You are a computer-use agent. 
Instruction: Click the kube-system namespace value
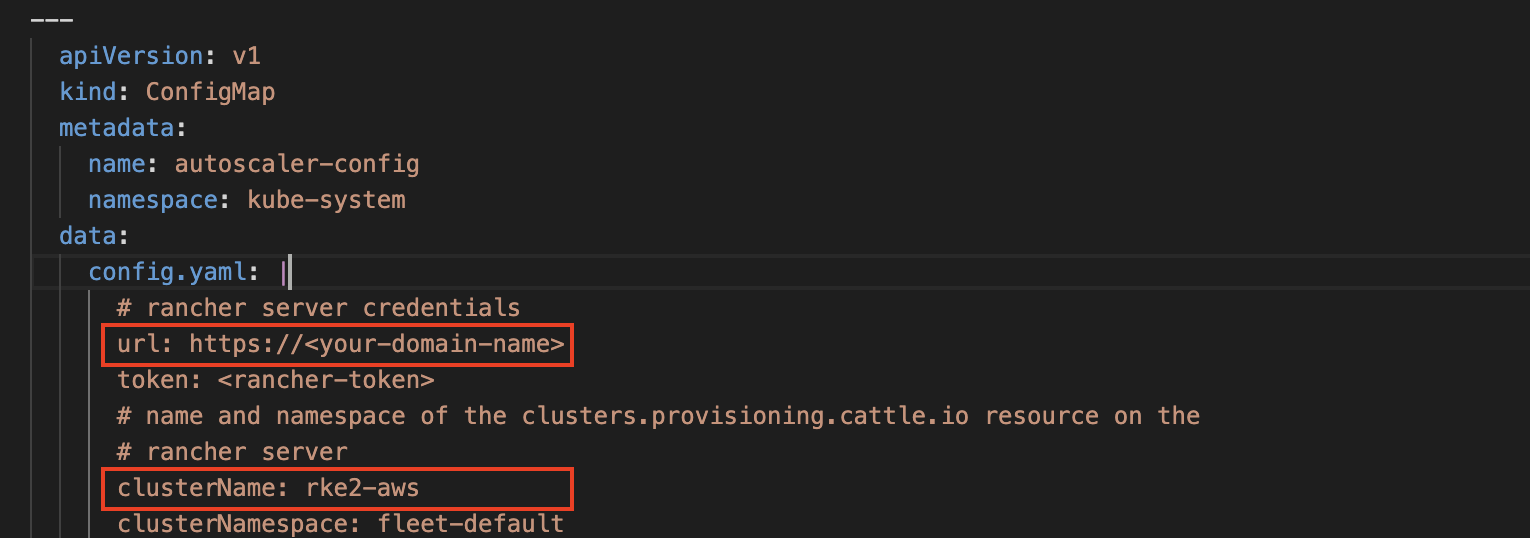326,200
